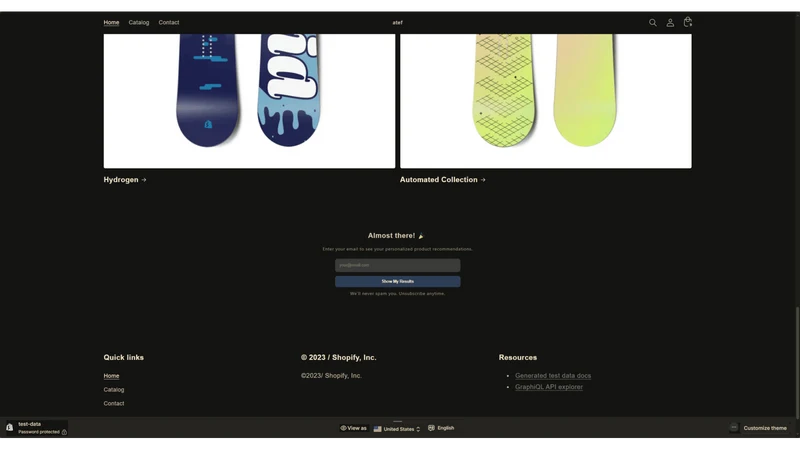Open GraphiQL API explorer link
Image resolution: width=800 pixels, height=450 pixels.
pyautogui.click(x=549, y=387)
